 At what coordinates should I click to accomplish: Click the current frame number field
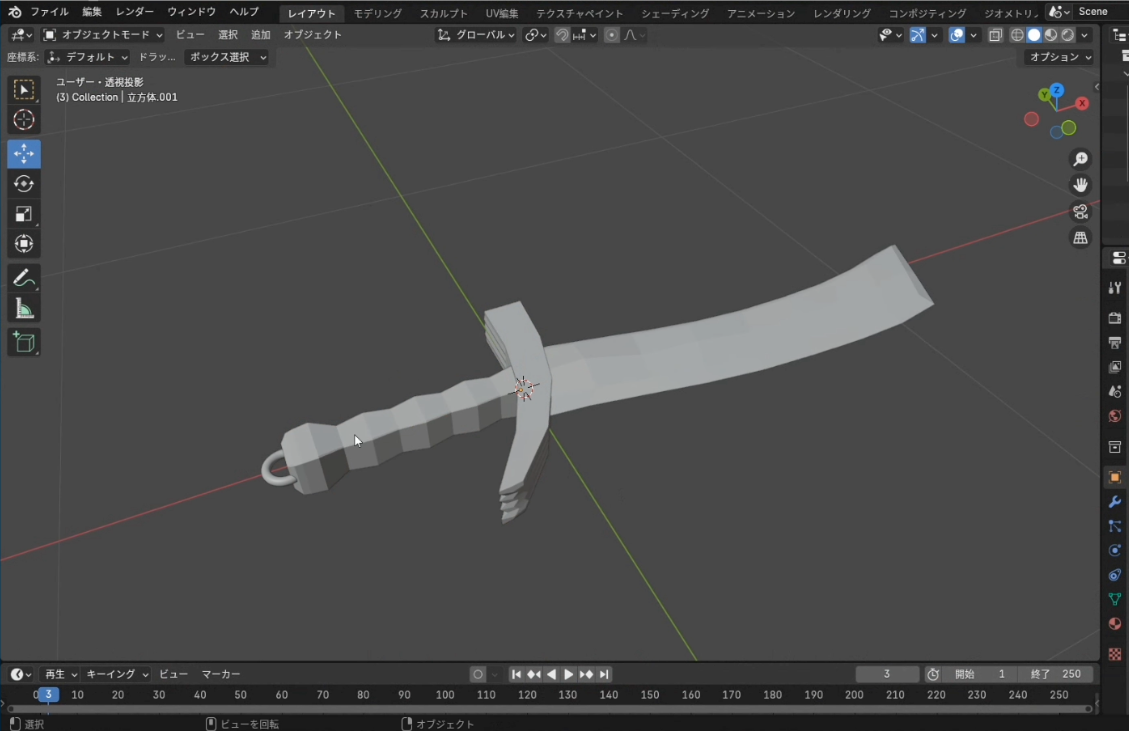[x=887, y=674]
